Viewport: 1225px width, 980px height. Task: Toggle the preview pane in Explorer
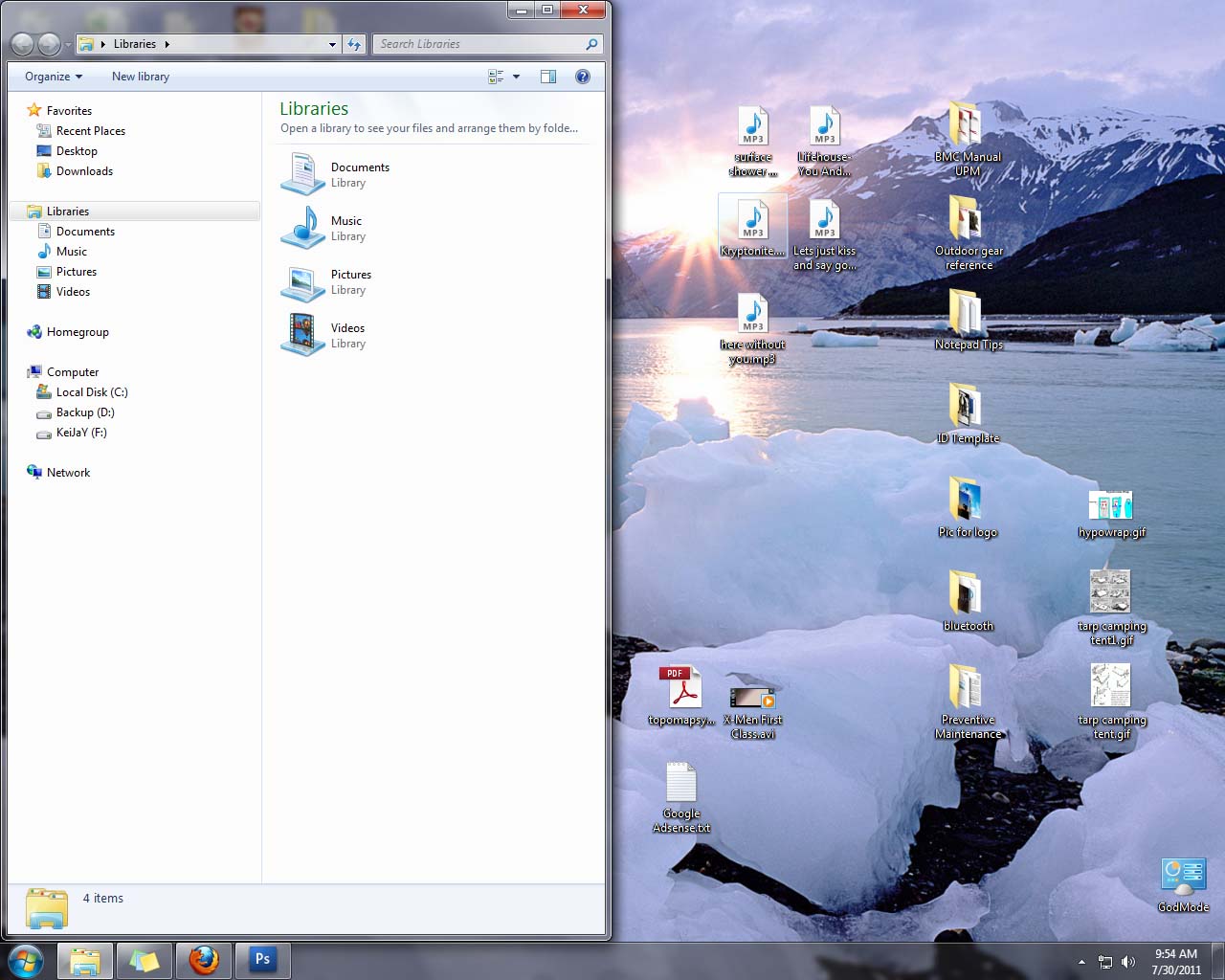pos(548,76)
